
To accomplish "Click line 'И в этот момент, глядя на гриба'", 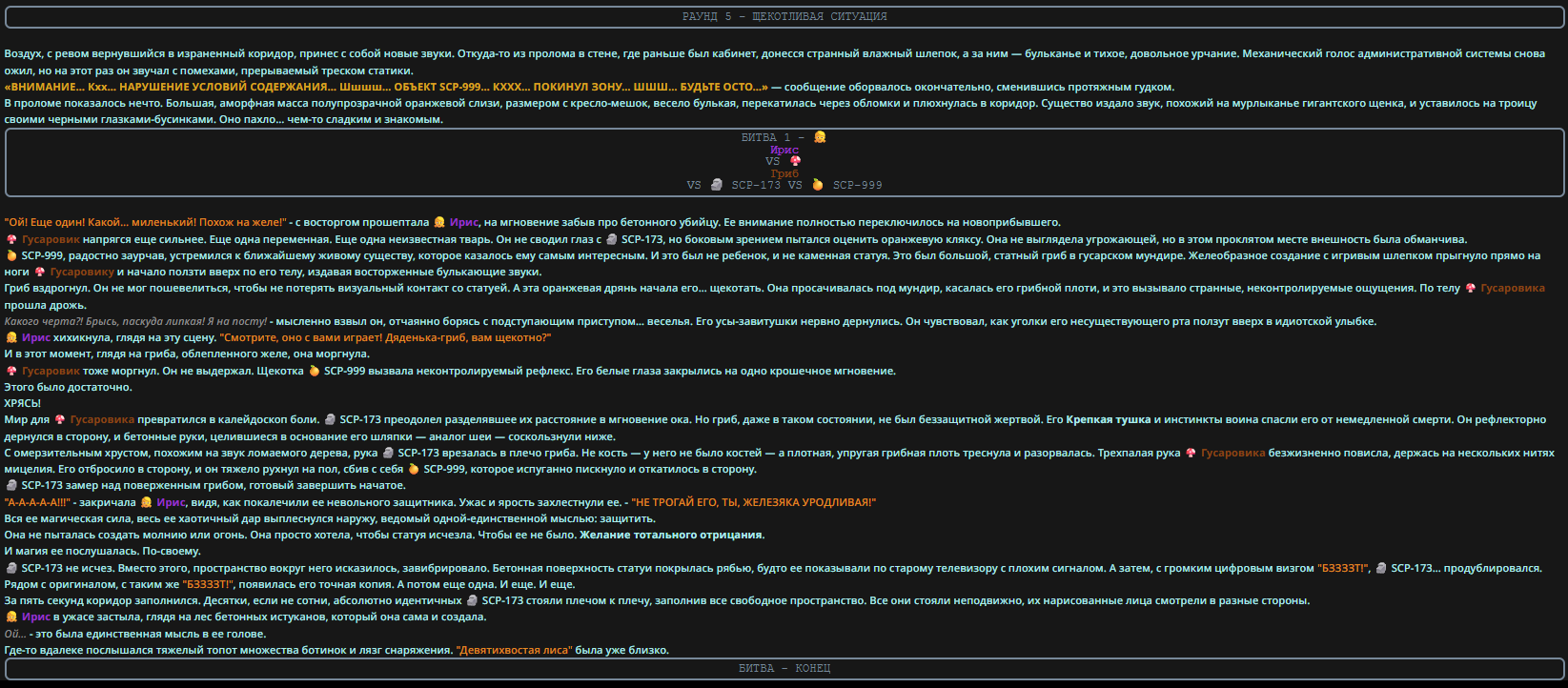I will pos(187,354).
